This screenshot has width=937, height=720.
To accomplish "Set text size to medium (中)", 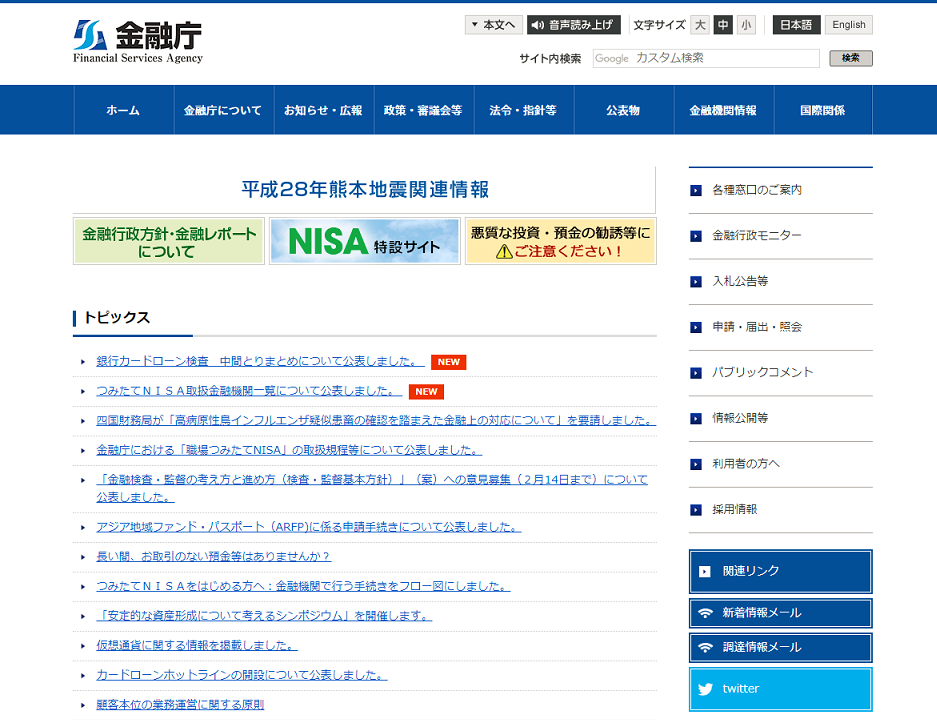I will pos(723,25).
